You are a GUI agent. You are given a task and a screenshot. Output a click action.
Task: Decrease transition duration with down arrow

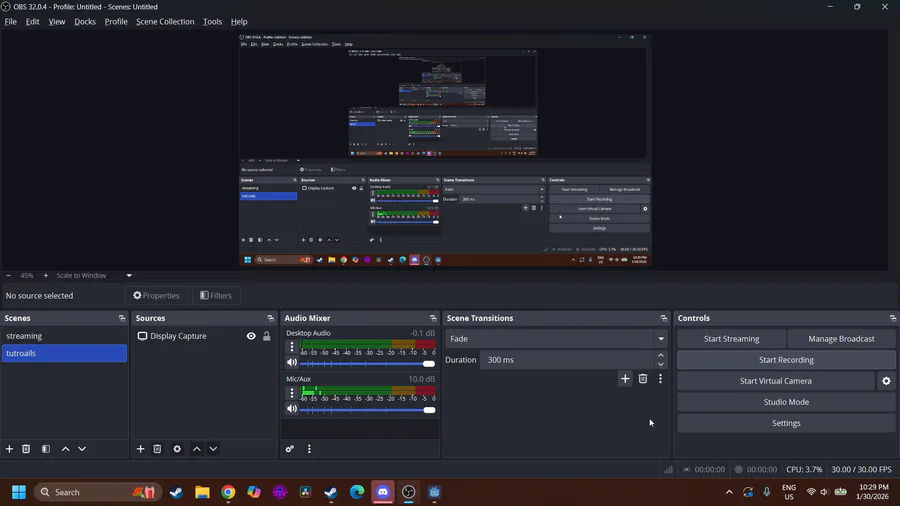[661, 364]
